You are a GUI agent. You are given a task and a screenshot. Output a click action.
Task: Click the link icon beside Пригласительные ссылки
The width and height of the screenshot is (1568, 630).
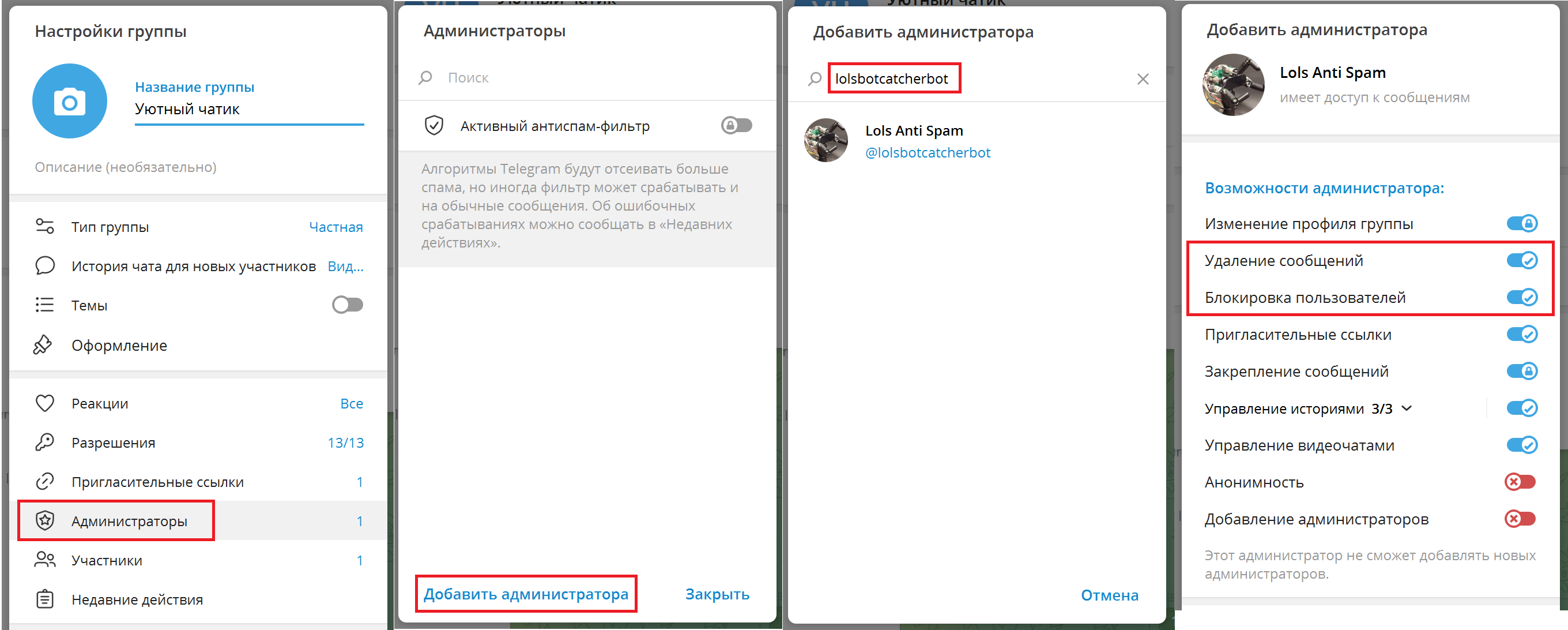[45, 481]
